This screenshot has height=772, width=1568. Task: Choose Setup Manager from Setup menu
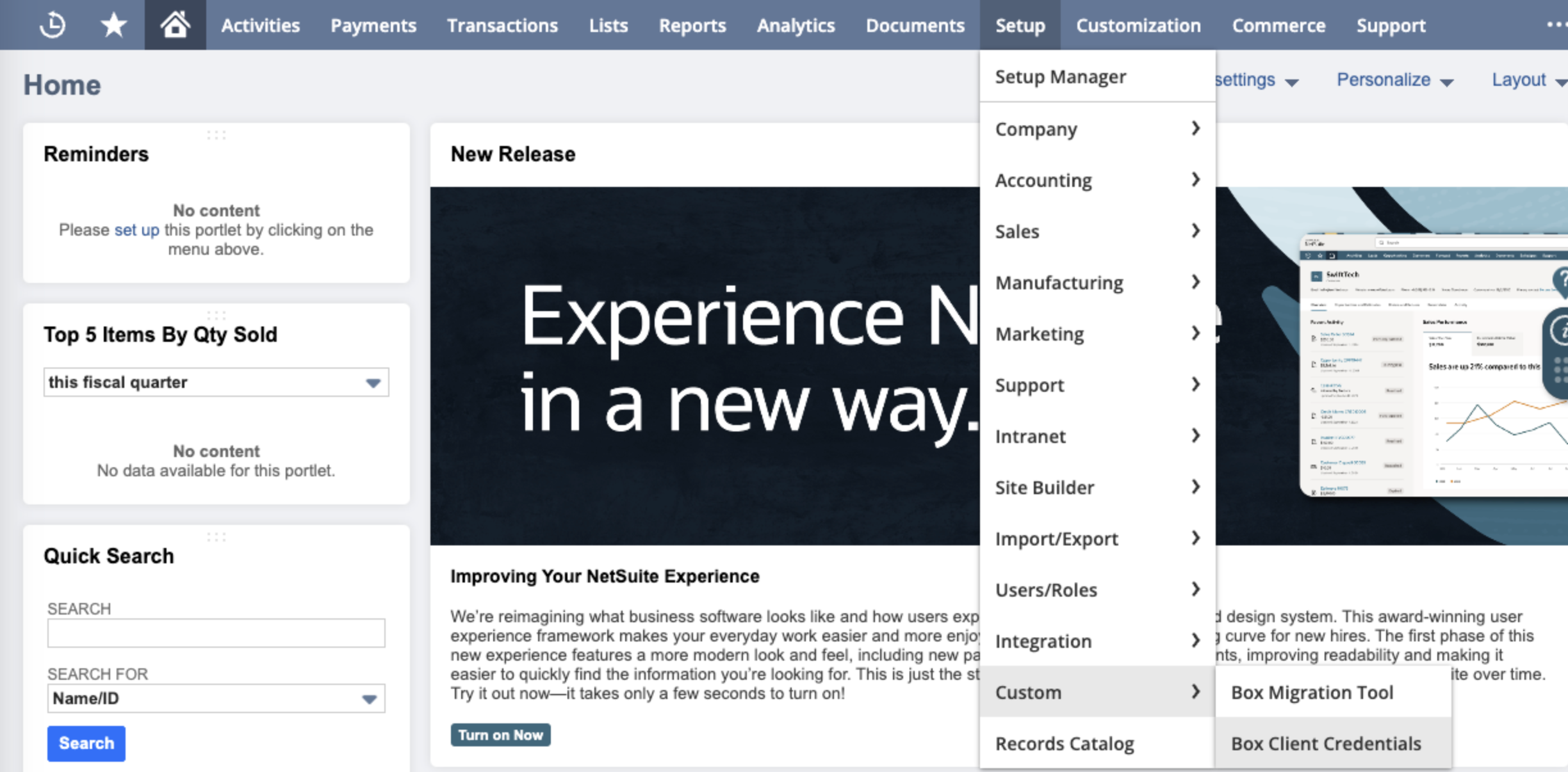[1060, 77]
